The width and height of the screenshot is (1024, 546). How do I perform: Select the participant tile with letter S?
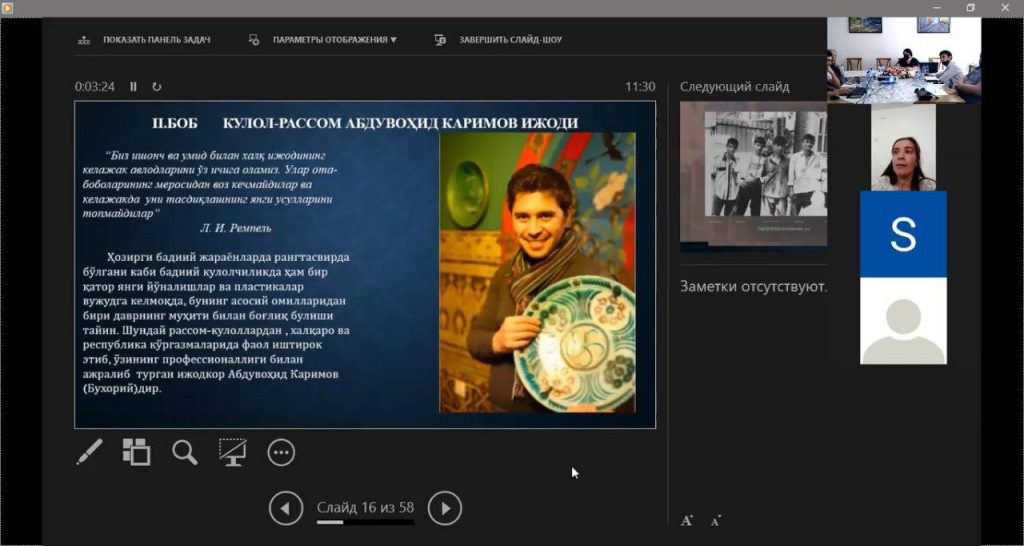click(903, 234)
